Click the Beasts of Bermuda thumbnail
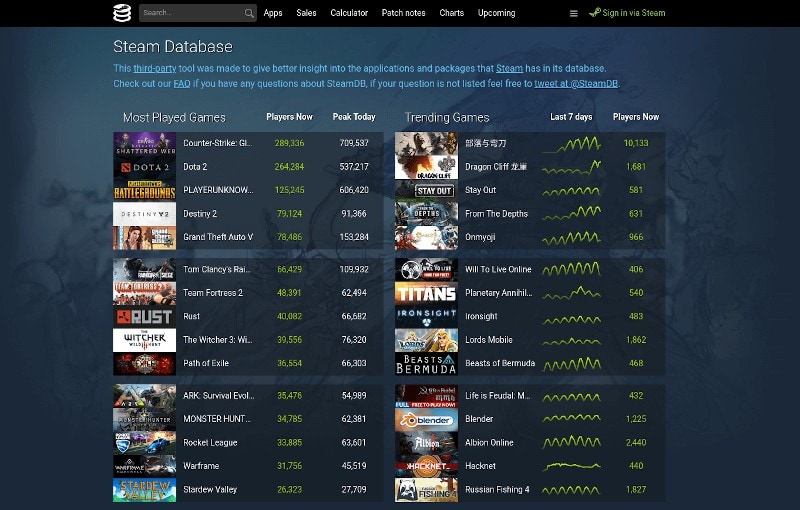 (426, 364)
